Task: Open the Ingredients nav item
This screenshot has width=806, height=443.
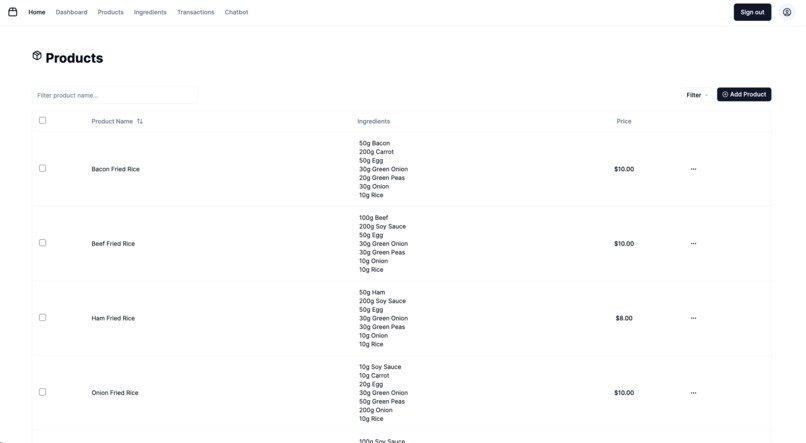Action: [150, 12]
